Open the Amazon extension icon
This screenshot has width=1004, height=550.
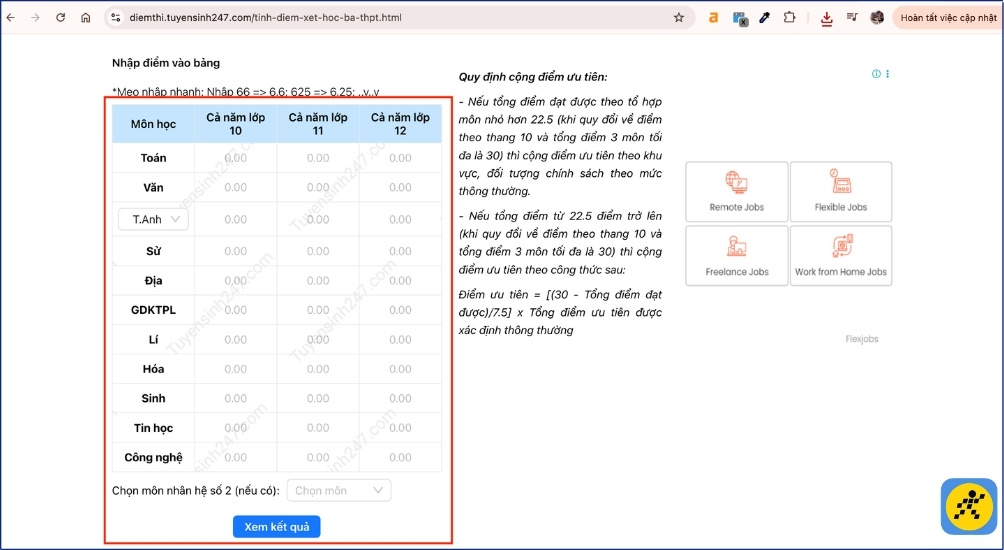(714, 18)
